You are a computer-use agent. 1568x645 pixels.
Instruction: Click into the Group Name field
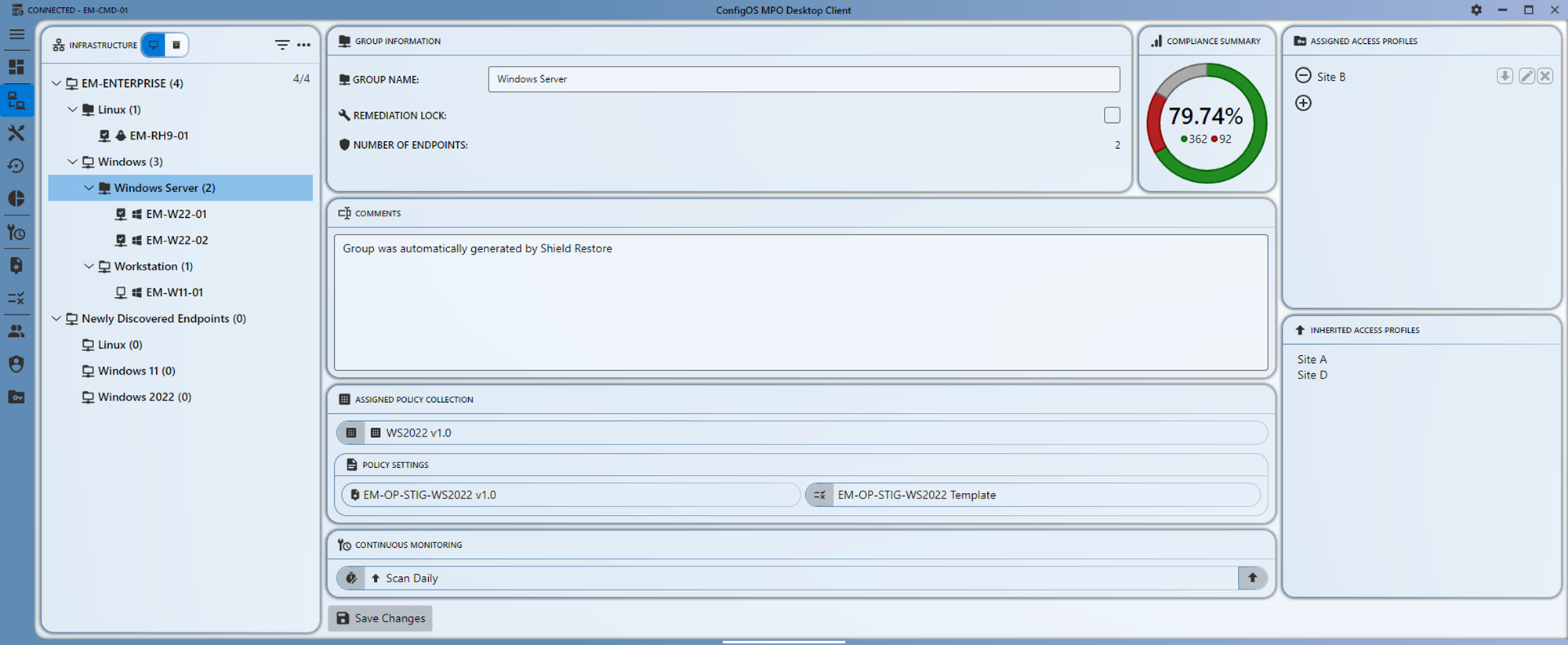click(x=804, y=79)
